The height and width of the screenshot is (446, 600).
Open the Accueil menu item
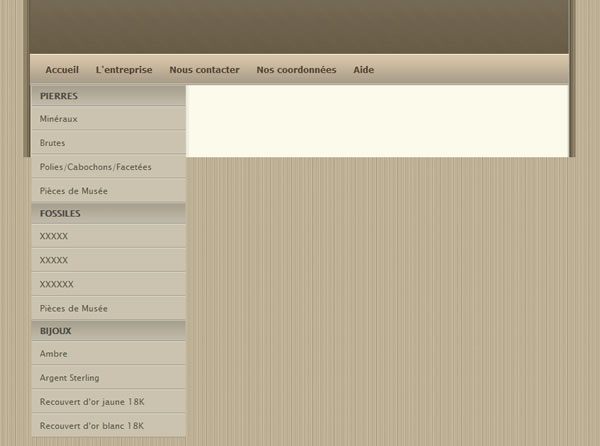[62, 70]
